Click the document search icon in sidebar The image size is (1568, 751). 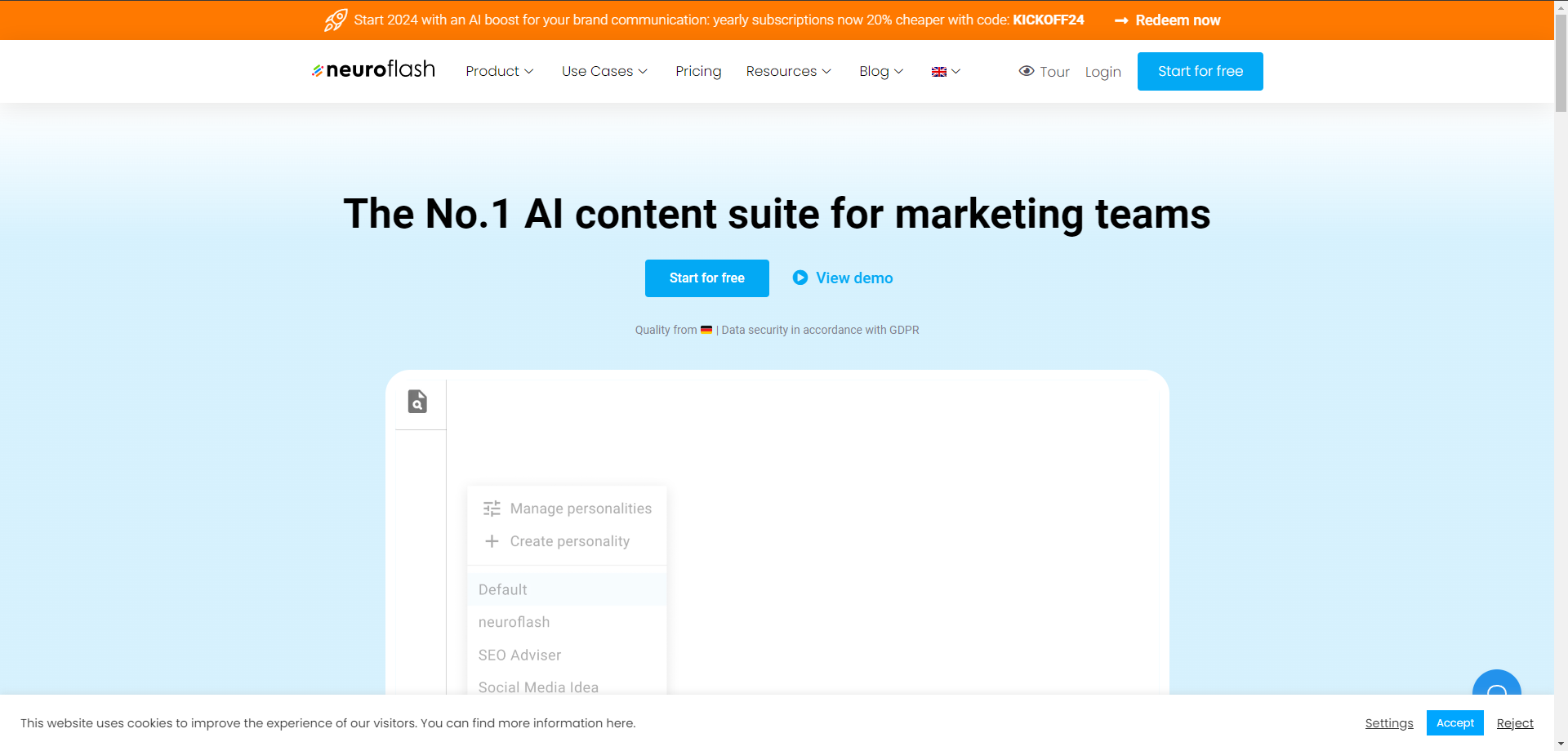[x=417, y=402]
